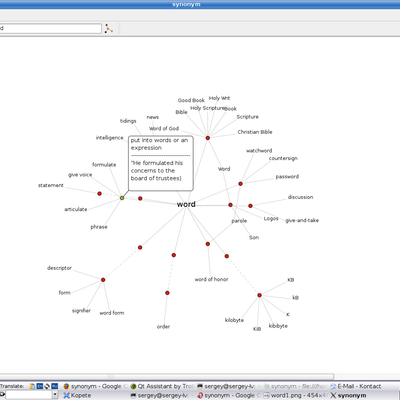400x400 pixels.
Task: Click the horizontal scrollbar under the graph
Action: click(167, 377)
